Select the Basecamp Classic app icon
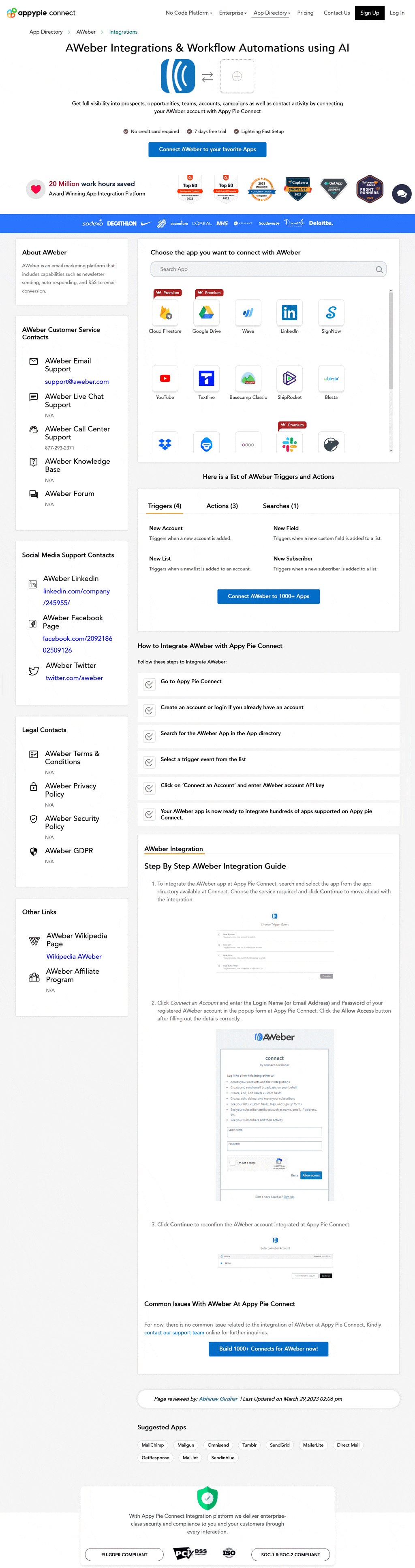Viewport: 415px width, 1568px height. click(248, 379)
